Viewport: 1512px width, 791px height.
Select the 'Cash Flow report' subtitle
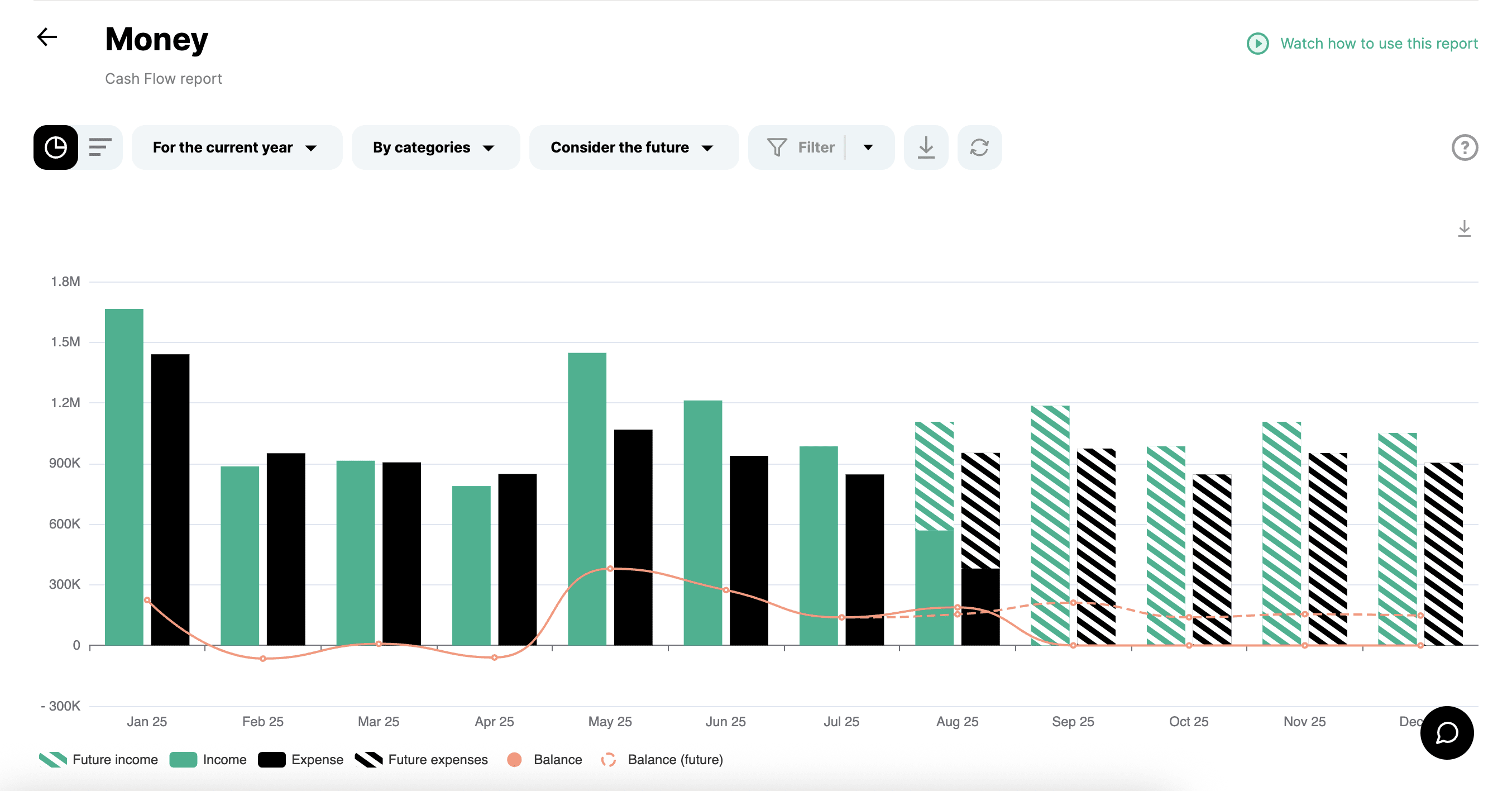163,78
